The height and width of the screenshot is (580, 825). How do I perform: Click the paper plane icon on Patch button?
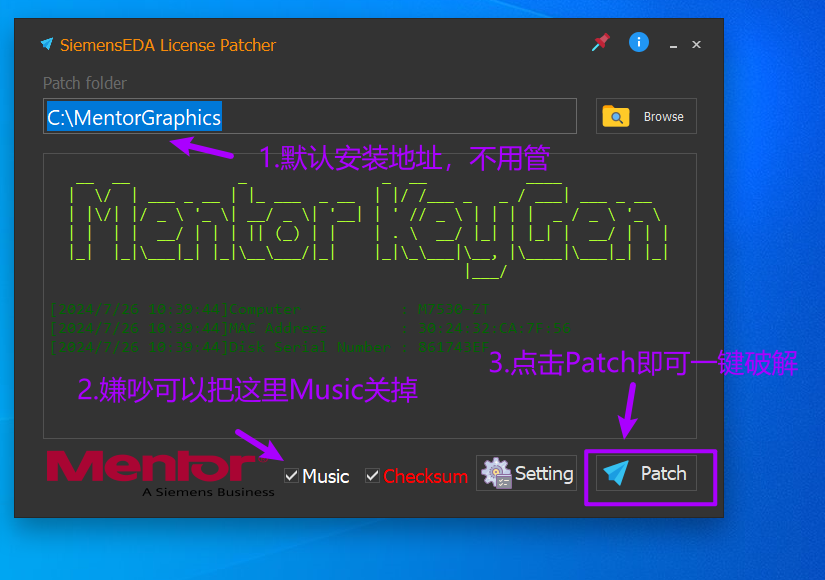coord(616,473)
